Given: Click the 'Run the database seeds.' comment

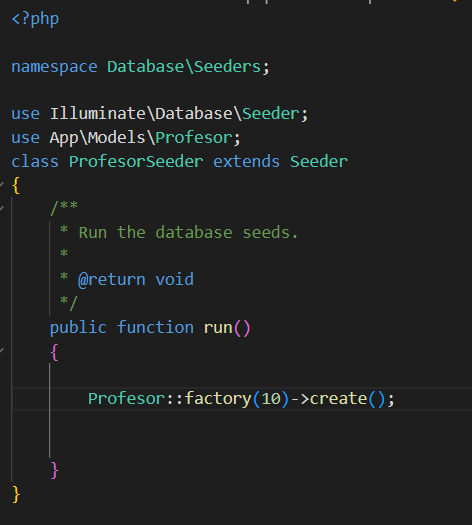Looking at the screenshot, I should tap(188, 232).
